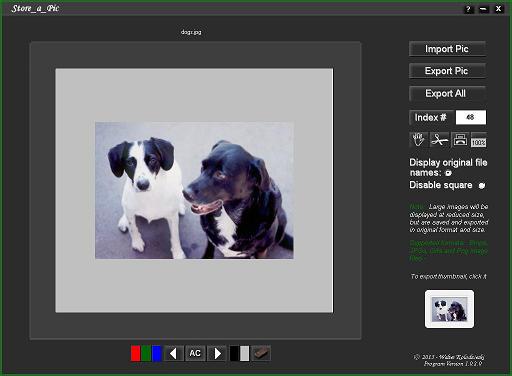Click the AC button
This screenshot has width=512, height=376.
[x=195, y=353]
